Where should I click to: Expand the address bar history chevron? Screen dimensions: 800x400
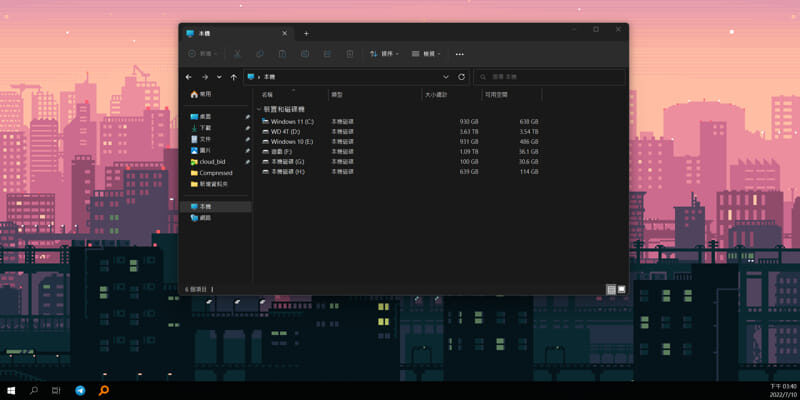click(x=445, y=77)
